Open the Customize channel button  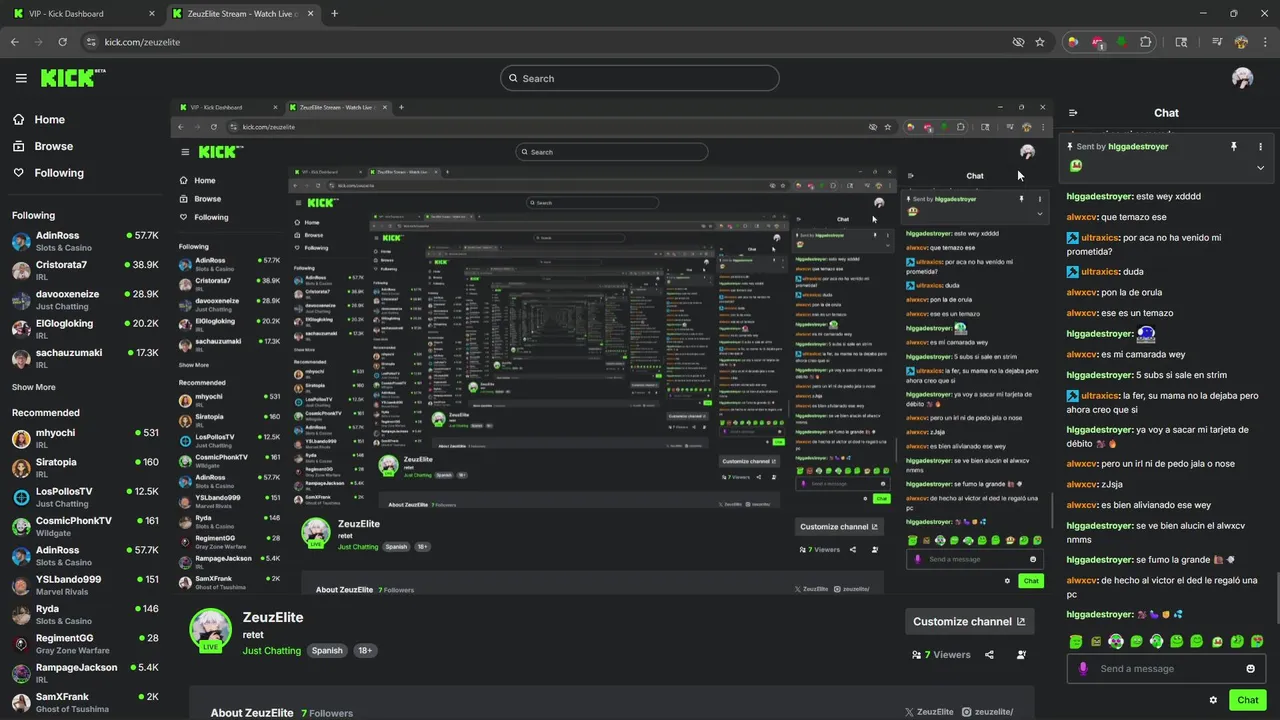click(x=969, y=621)
